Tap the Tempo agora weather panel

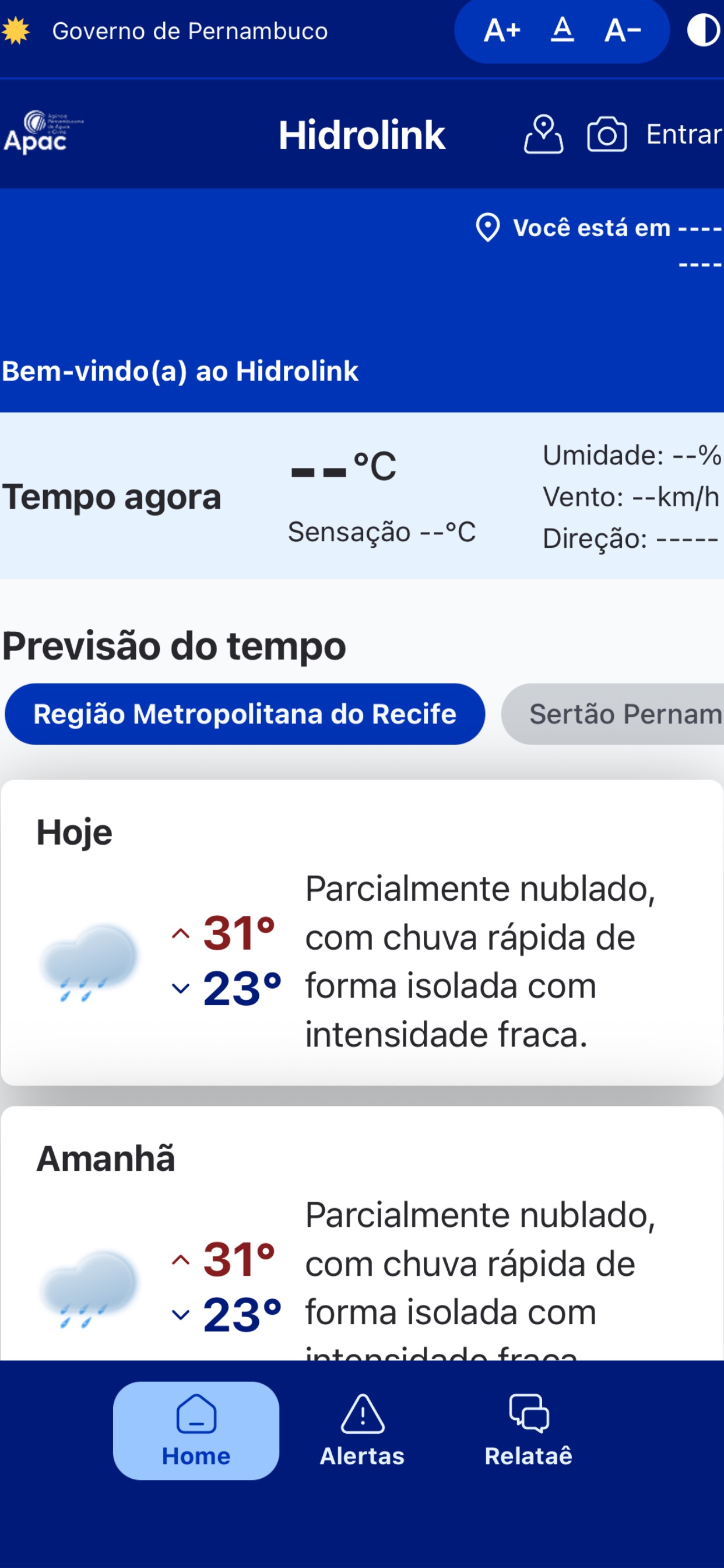tap(362, 495)
